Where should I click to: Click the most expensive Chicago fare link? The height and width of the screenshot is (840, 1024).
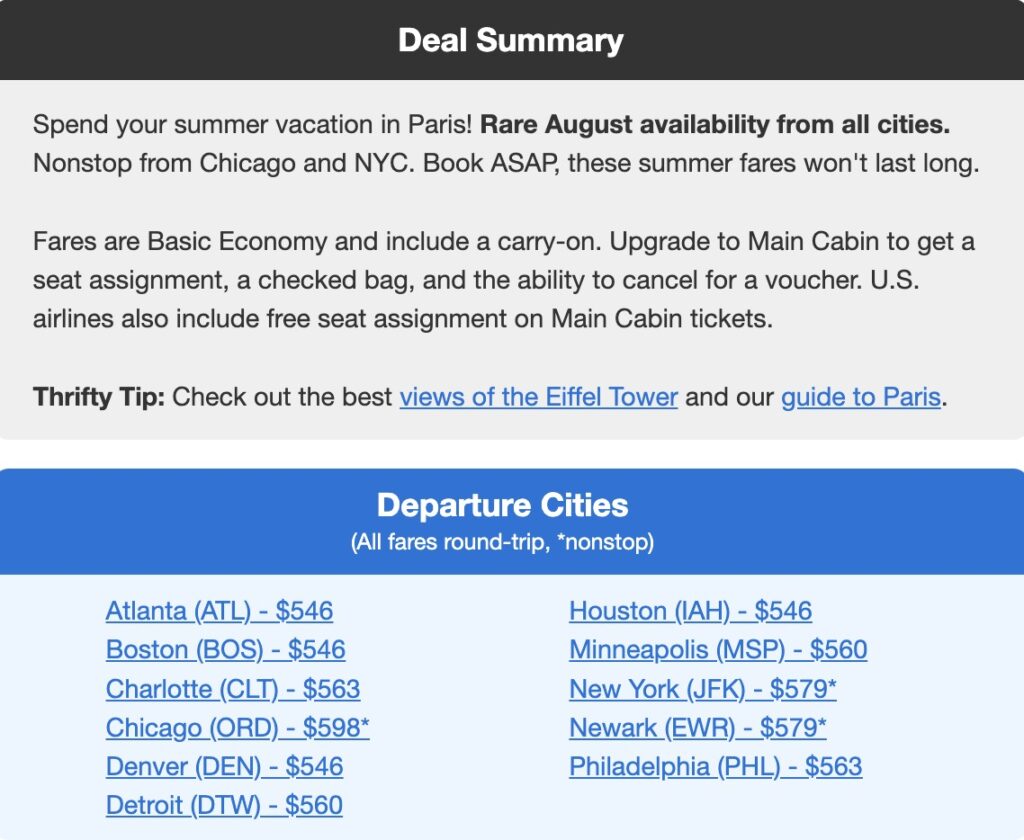click(238, 727)
